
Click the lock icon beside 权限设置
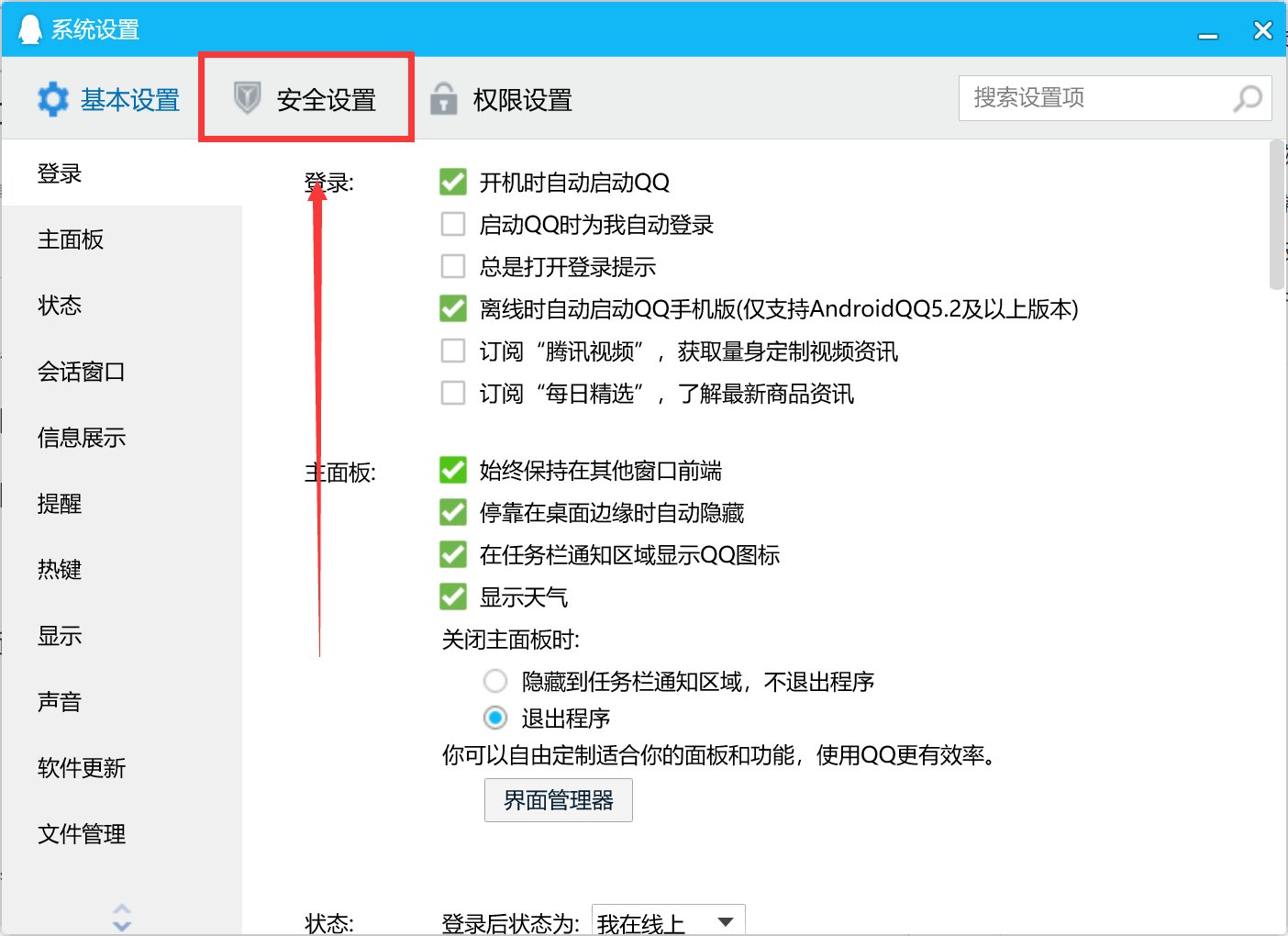click(445, 98)
